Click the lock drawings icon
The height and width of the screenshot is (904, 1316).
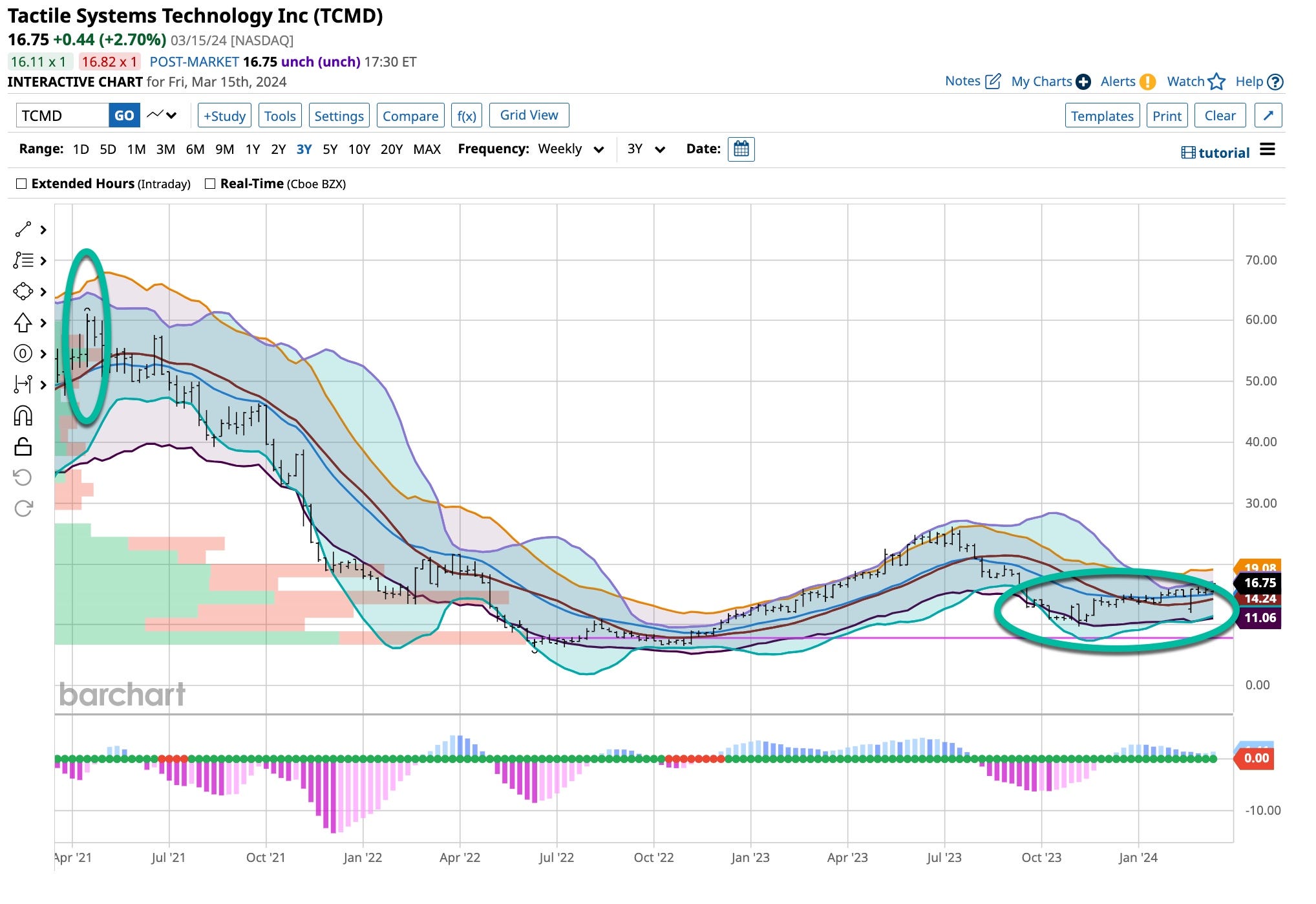point(23,447)
